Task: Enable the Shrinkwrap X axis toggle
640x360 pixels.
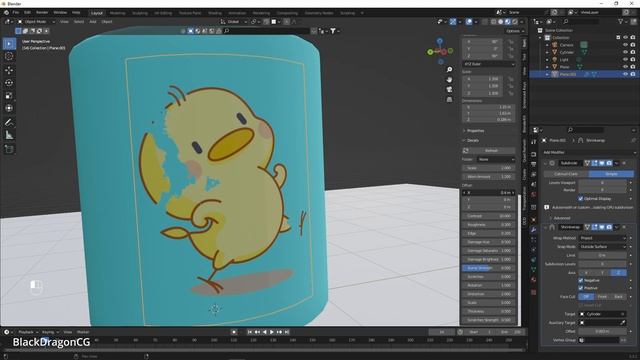Action: (586, 273)
